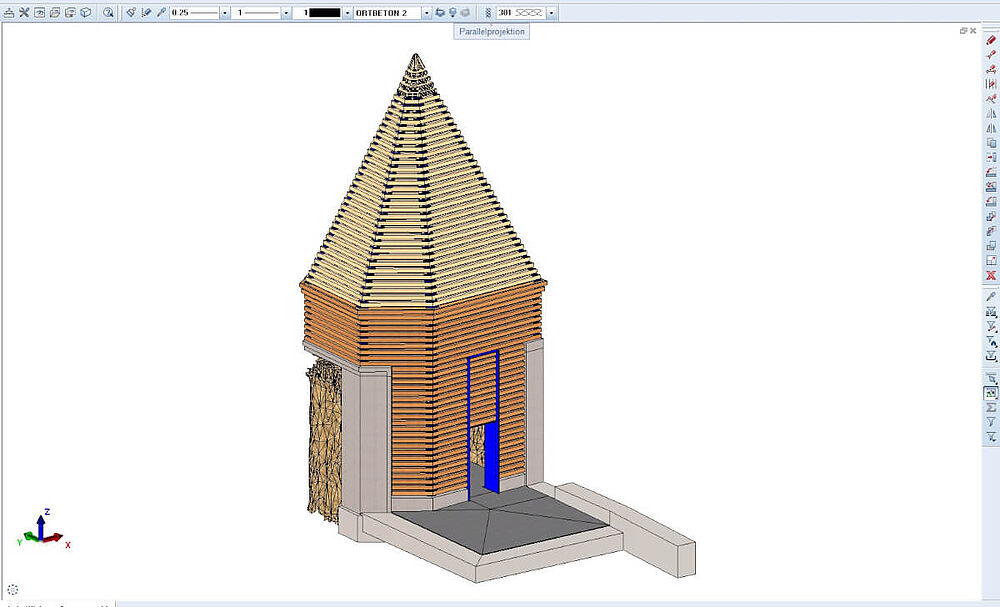The height and width of the screenshot is (607, 1000).
Task: Click the layer selection icon after ORTBETON 2
Action: (x=439, y=12)
